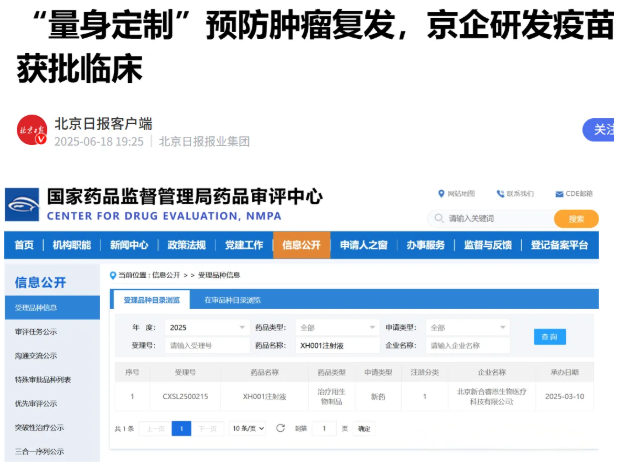The image size is (628, 466).
Task: Click the magnifier icon in the search box
Action: tap(439, 218)
